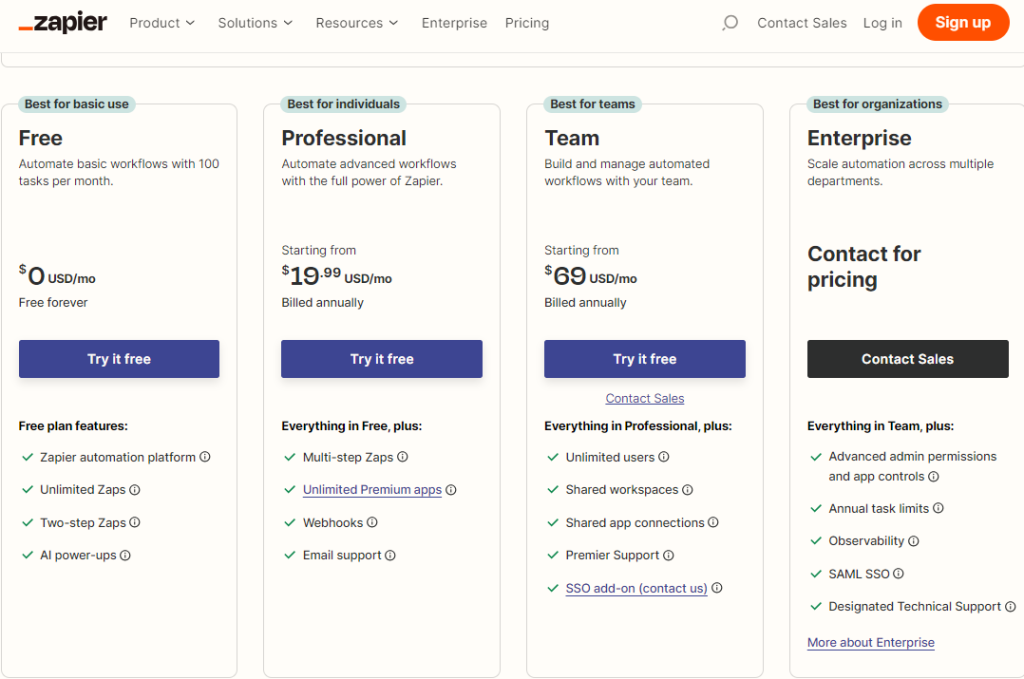Click info icon next to SAML SSO

click(x=898, y=574)
